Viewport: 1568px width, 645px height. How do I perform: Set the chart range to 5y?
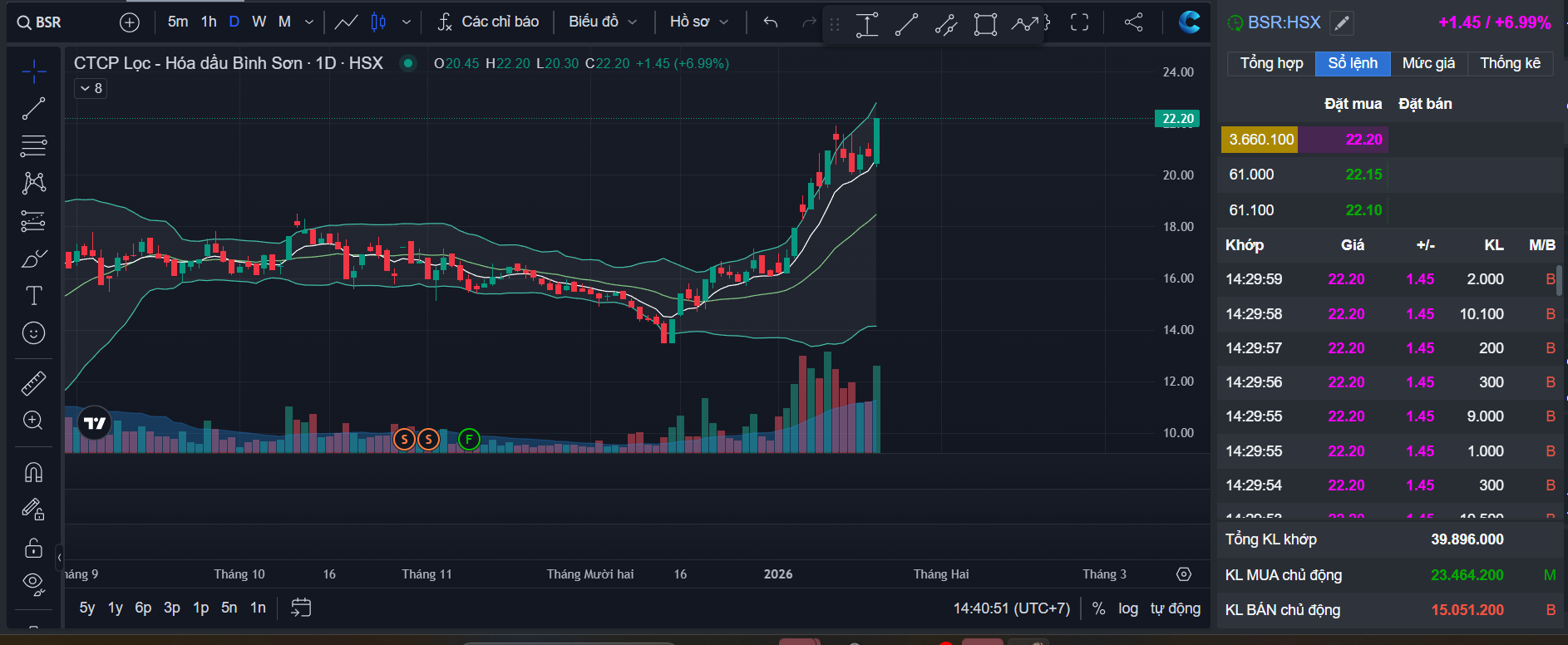[87, 608]
